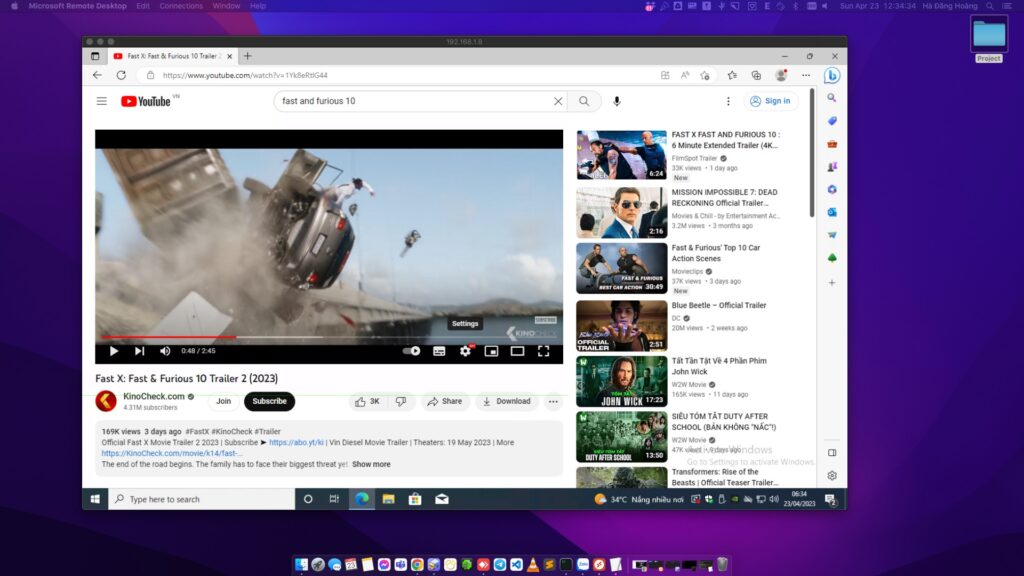Viewport: 1024px width, 576px height.
Task: Subscribe to KinoCheck.com
Action: [x=269, y=401]
